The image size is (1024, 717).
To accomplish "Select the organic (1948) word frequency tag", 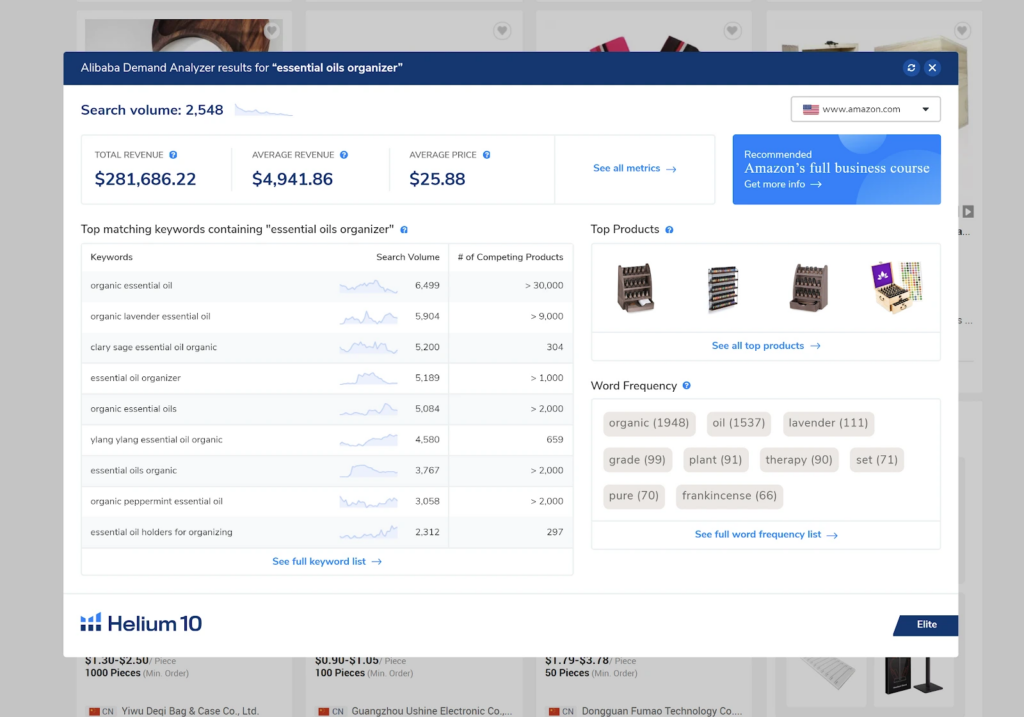I will [648, 423].
